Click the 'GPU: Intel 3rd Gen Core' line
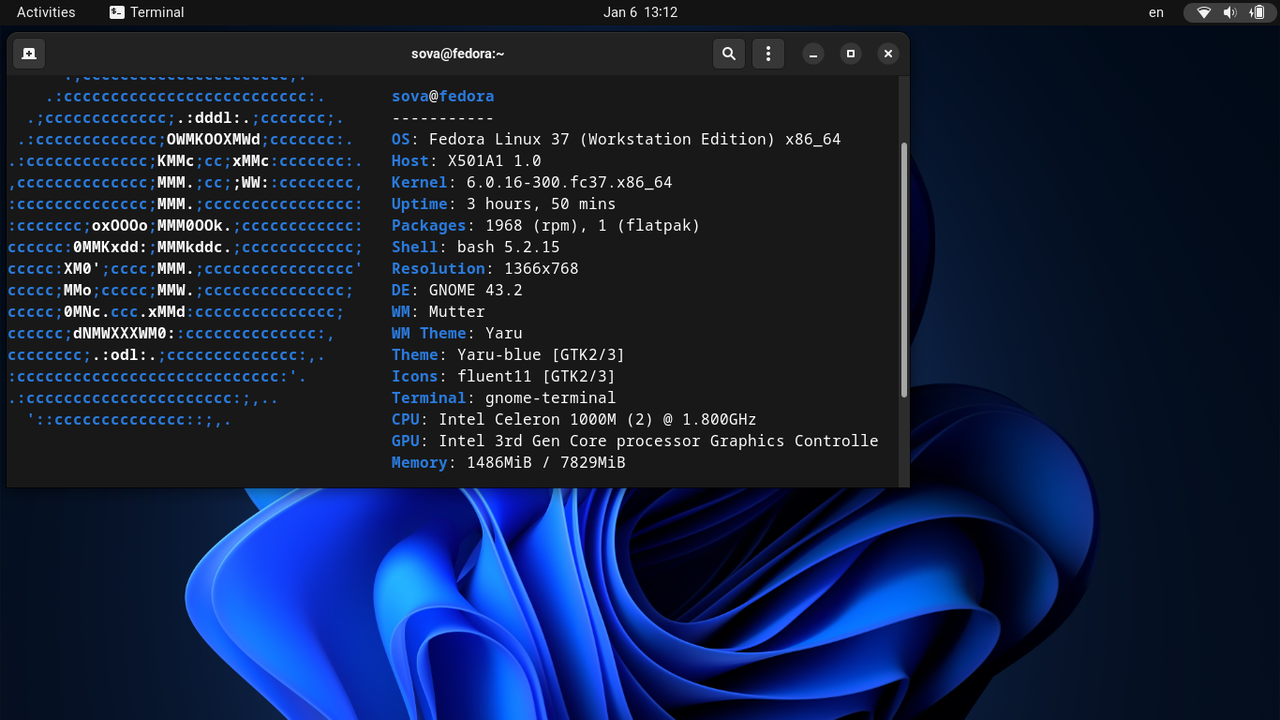 [635, 440]
